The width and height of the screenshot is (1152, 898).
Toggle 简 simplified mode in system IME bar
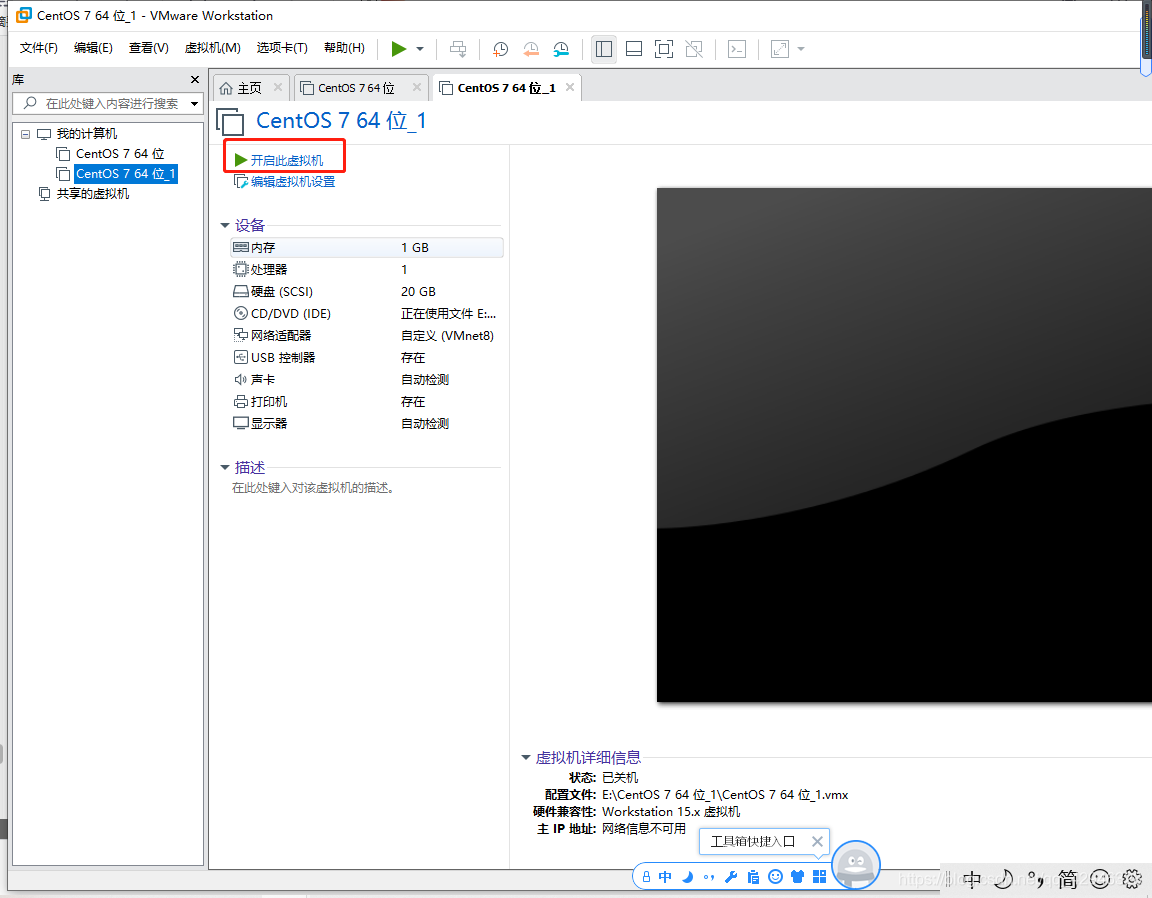click(x=1068, y=879)
